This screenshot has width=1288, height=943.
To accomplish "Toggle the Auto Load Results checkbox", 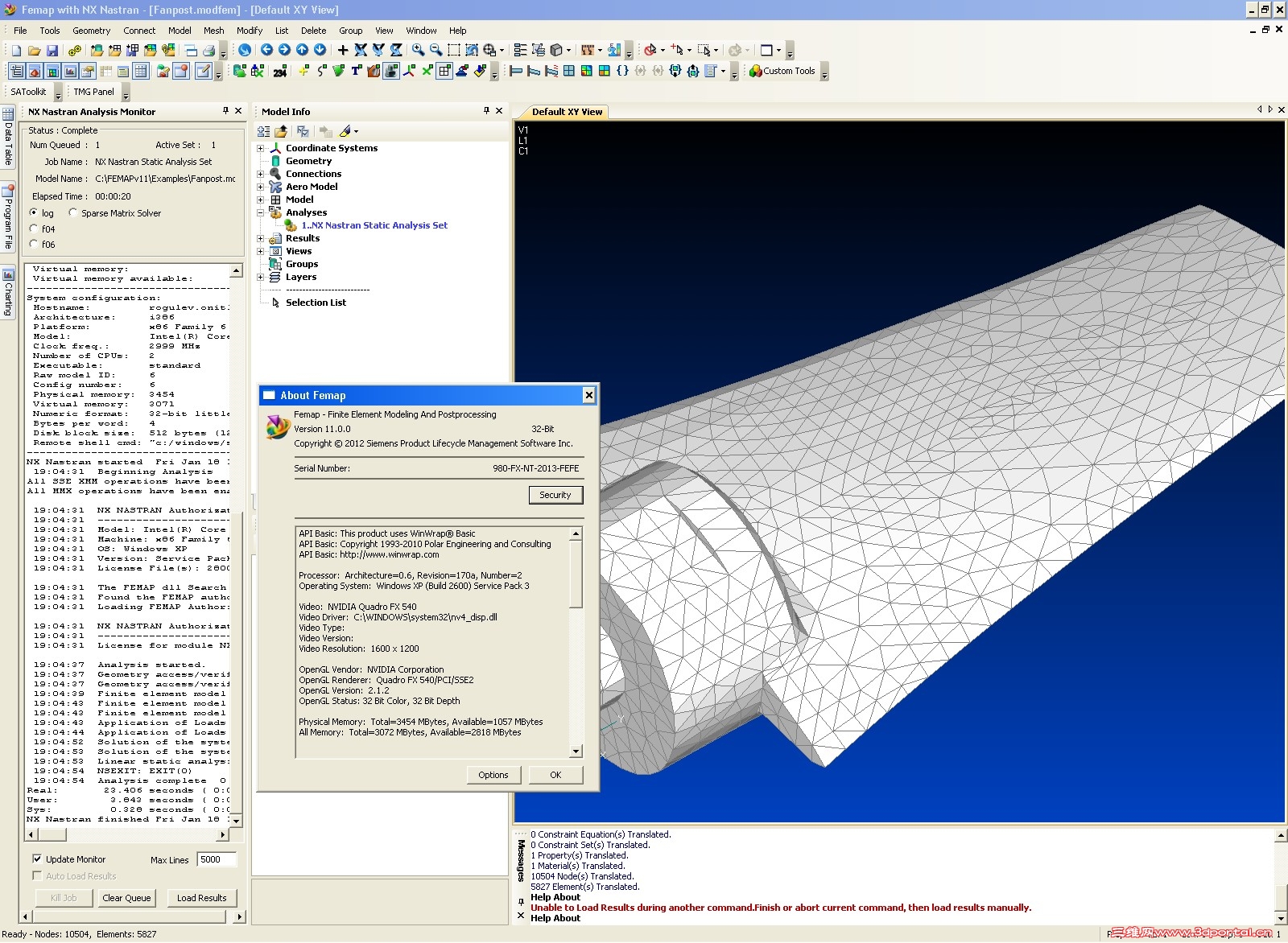I will tap(37, 875).
